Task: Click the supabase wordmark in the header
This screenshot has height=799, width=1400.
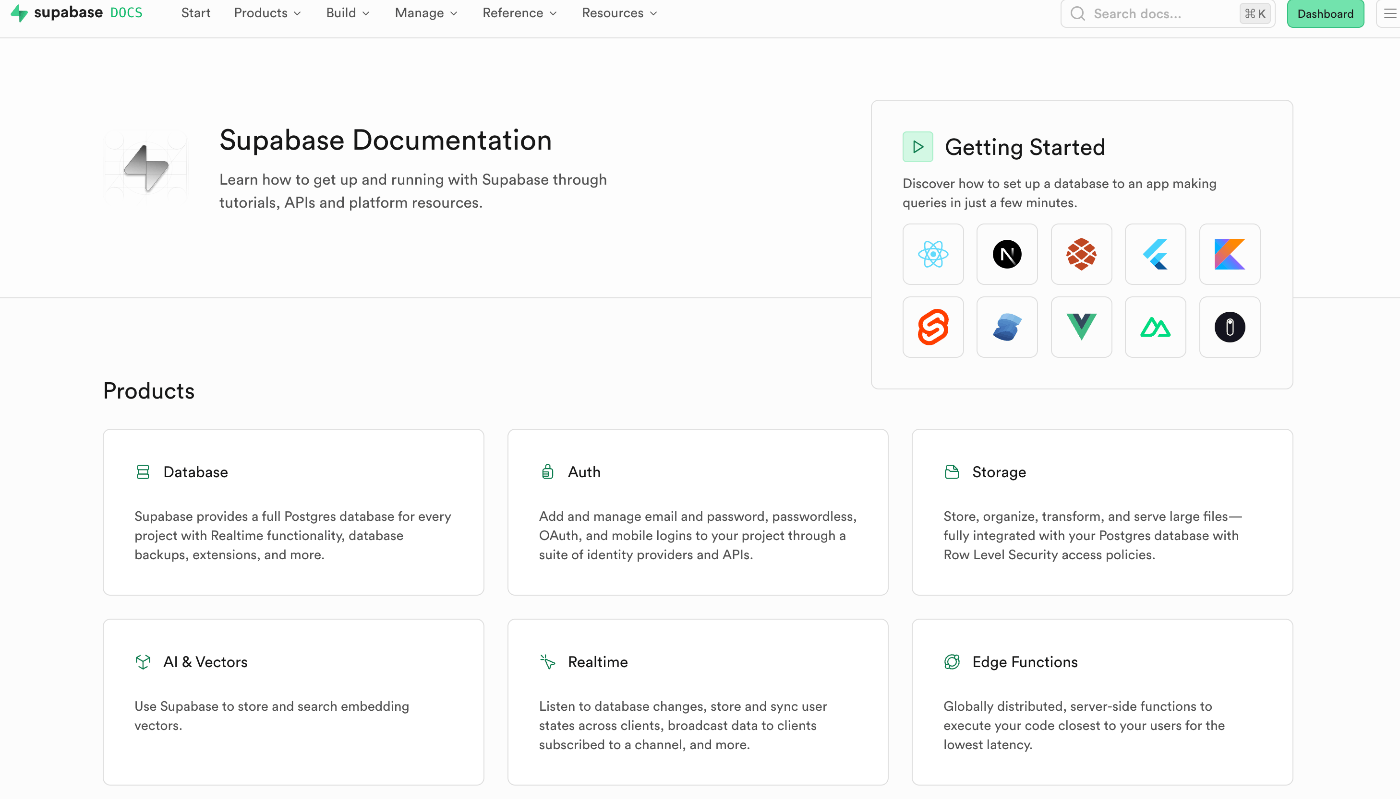Action: [x=69, y=13]
